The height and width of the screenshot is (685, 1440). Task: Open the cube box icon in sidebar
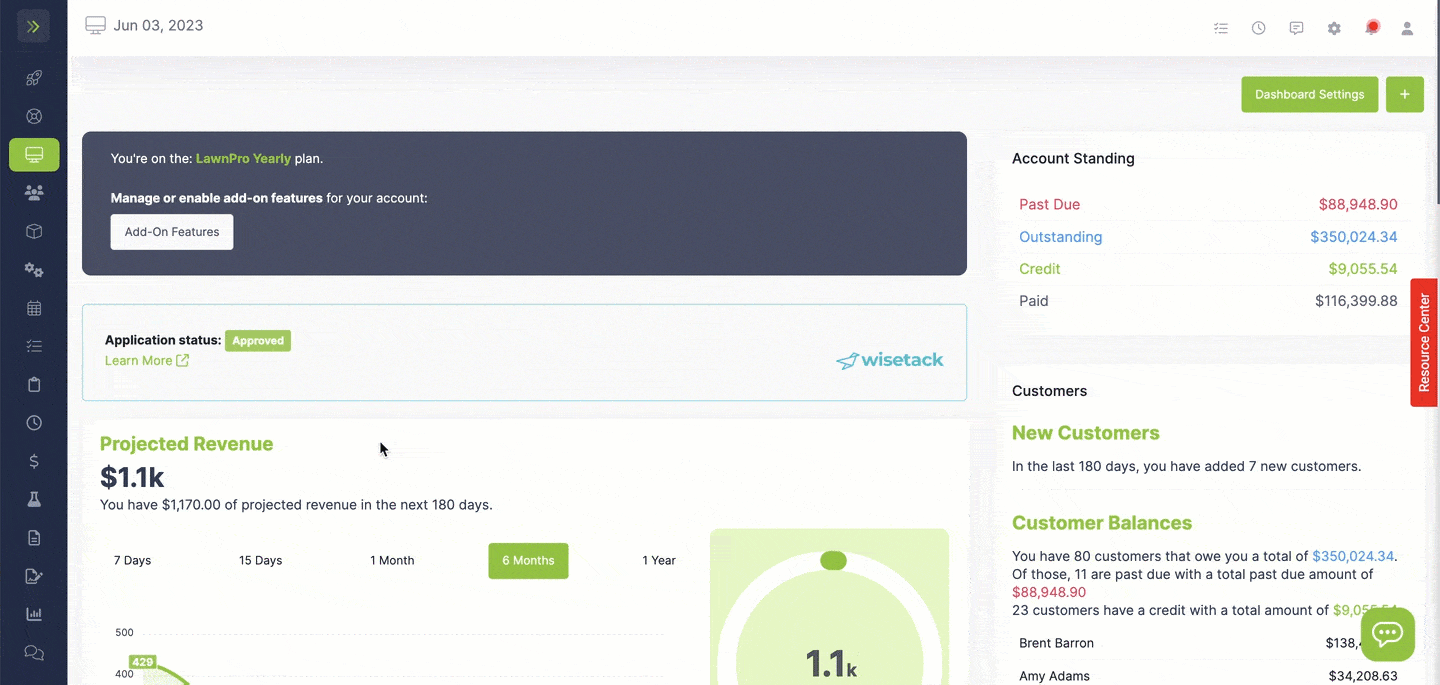click(34, 231)
